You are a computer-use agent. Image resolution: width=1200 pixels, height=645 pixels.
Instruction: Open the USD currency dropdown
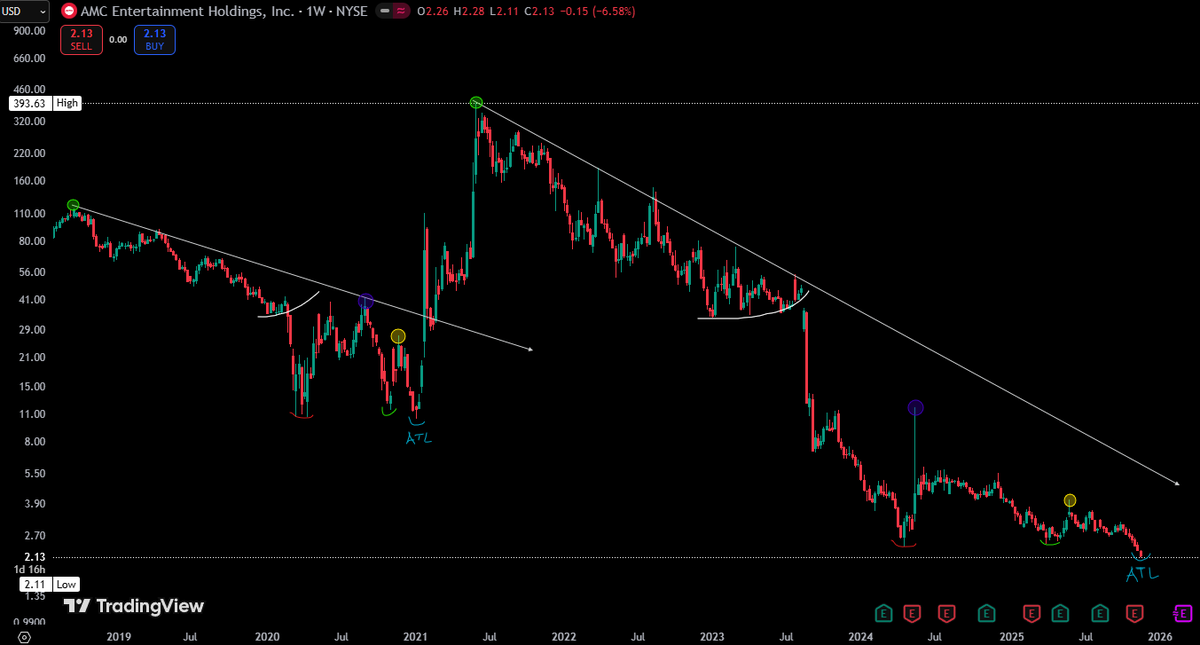[26, 12]
